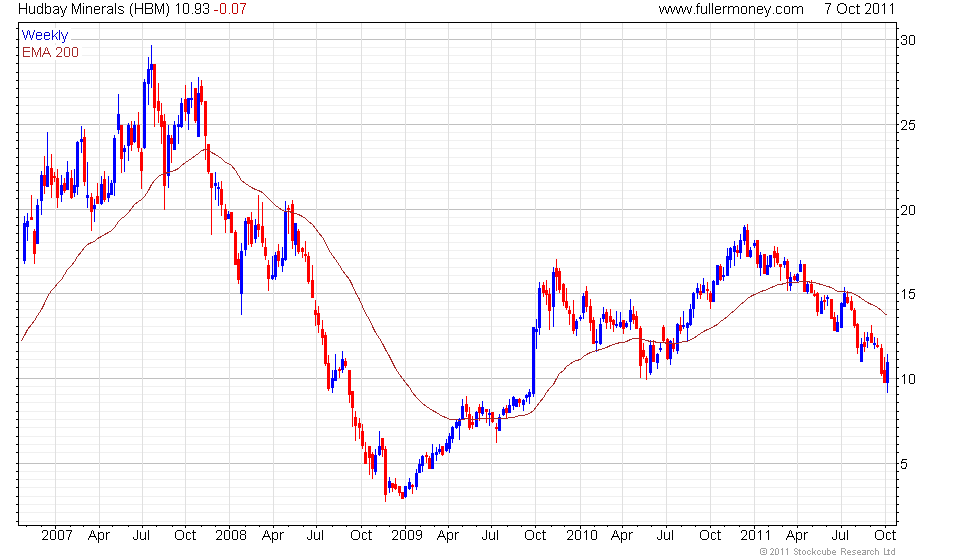The height and width of the screenshot is (560, 980).
Task: Click the Oct label just before 2009
Action: coord(361,536)
